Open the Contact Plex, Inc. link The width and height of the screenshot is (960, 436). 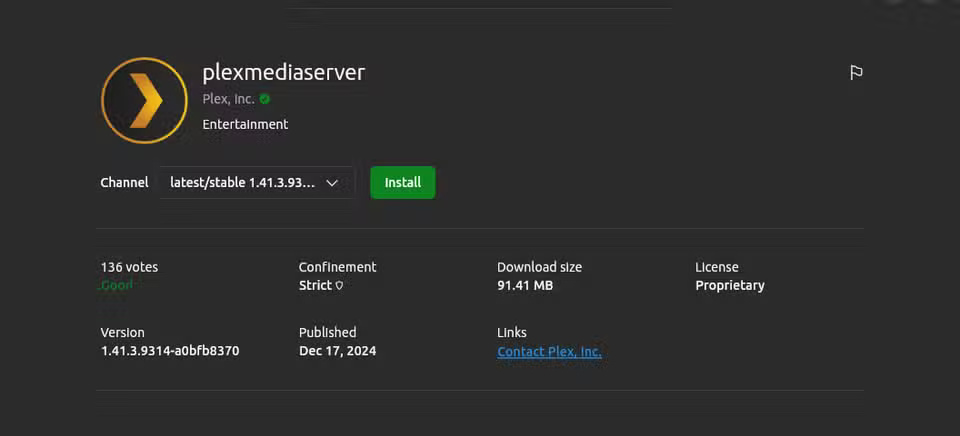(549, 352)
